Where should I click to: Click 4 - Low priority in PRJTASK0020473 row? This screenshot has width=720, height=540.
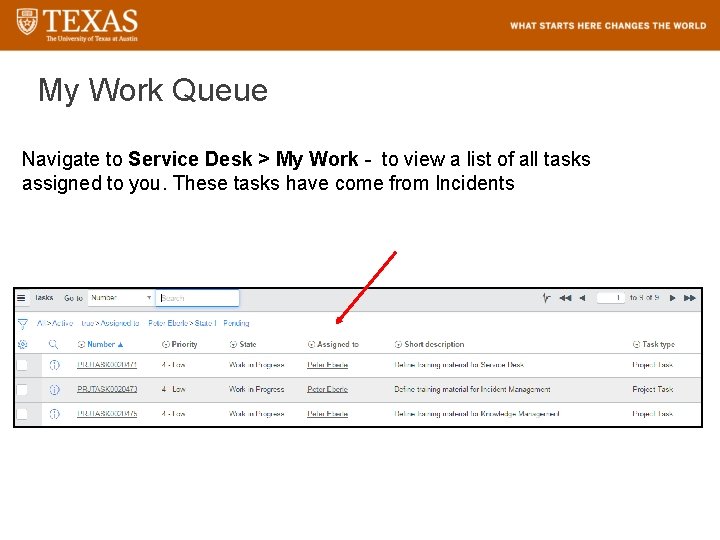click(173, 389)
